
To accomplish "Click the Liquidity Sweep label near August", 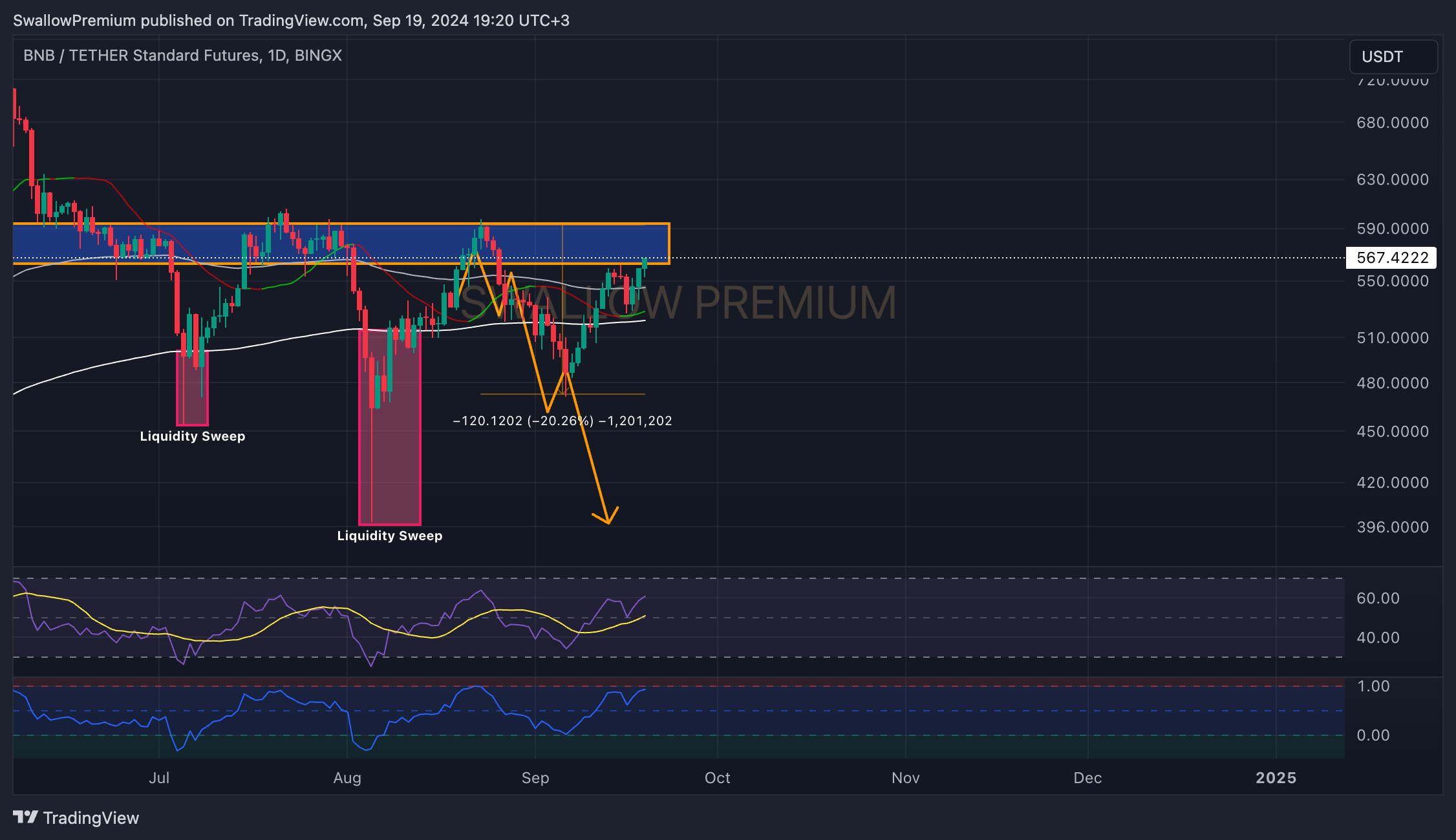I will pos(390,536).
